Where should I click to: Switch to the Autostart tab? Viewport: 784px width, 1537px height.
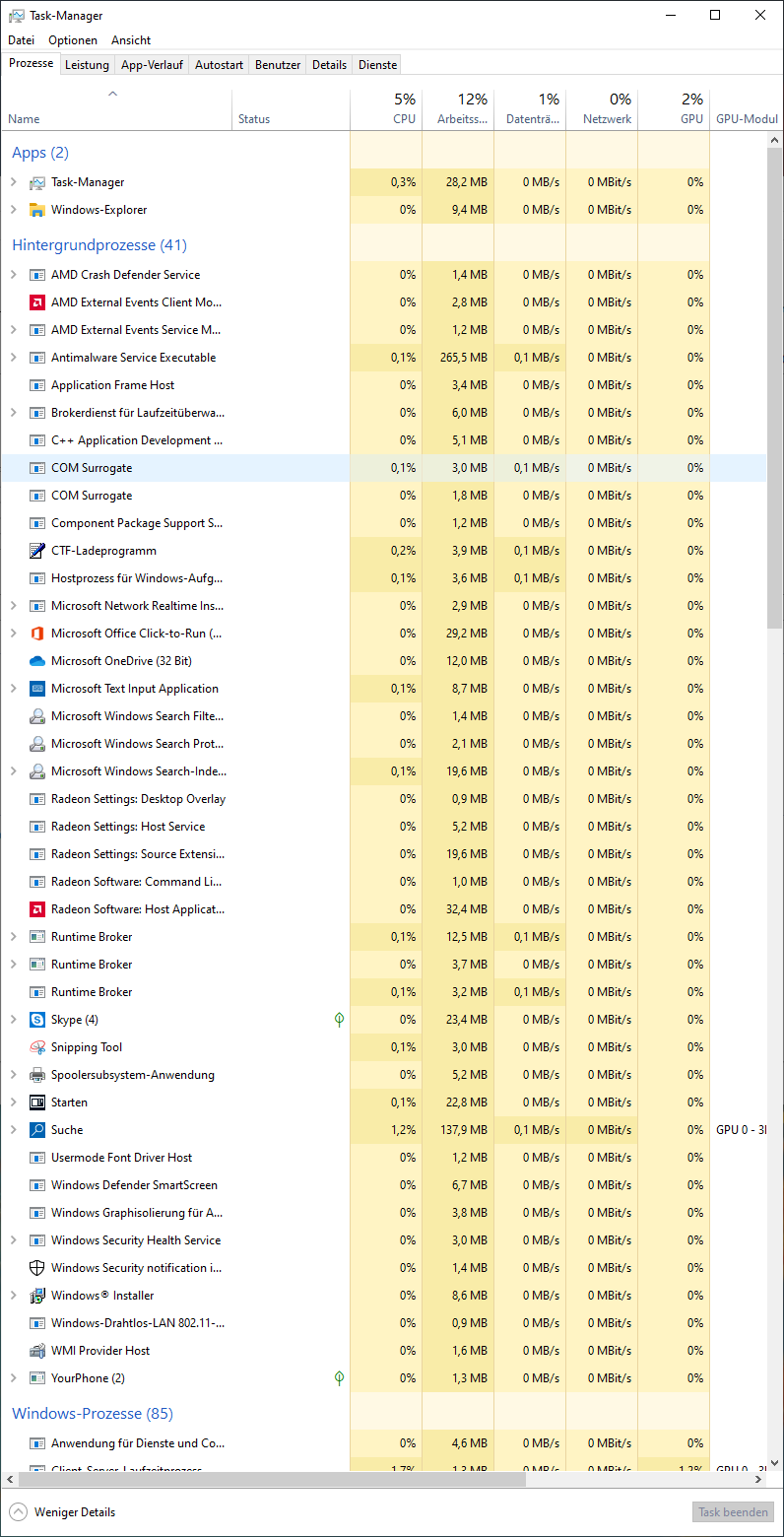pos(219,65)
